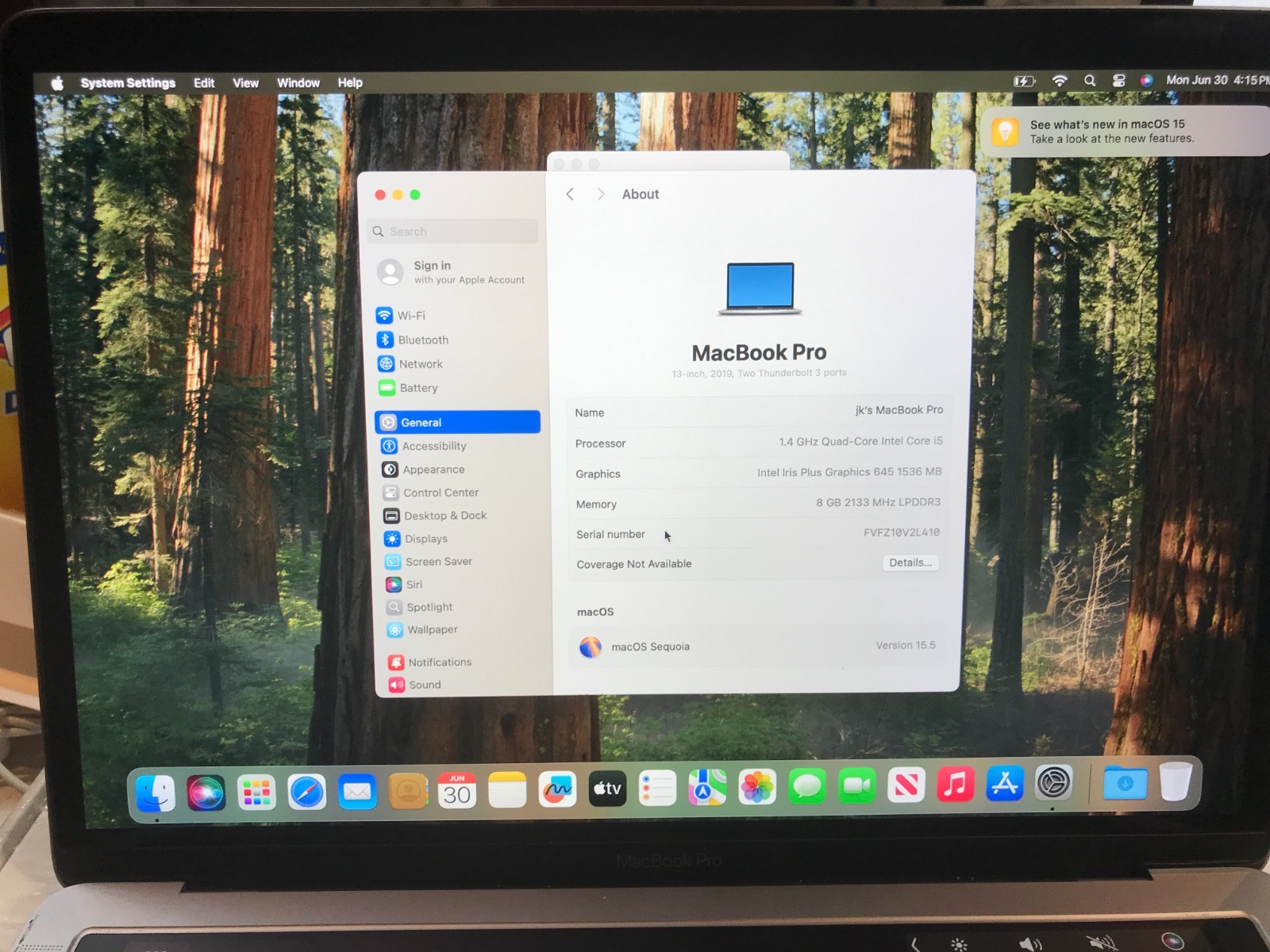Launch Siri from the Dock
Image resolution: width=1270 pixels, height=952 pixels.
point(206,793)
